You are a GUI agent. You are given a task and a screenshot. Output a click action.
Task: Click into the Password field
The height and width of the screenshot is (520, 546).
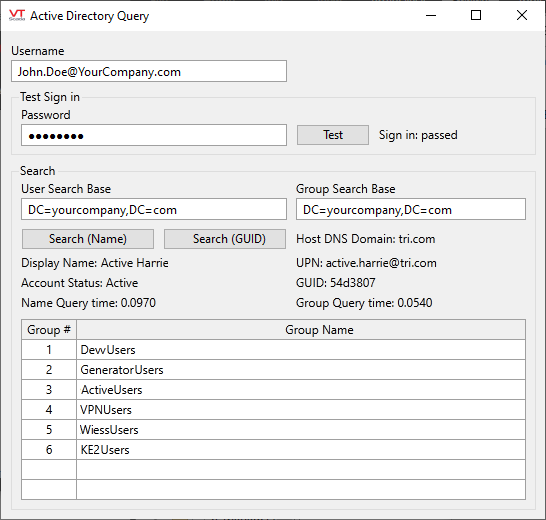pyautogui.click(x=154, y=135)
